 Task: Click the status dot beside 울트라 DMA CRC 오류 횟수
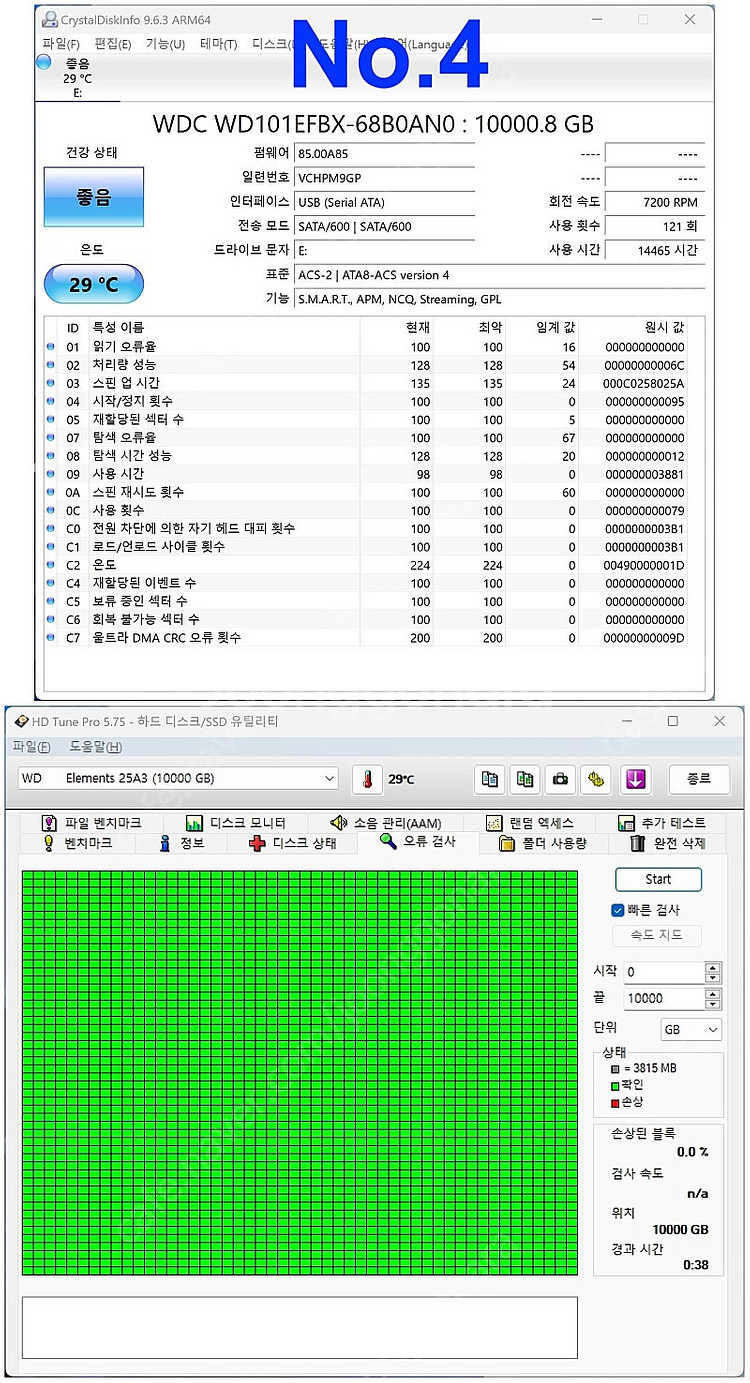(51, 638)
